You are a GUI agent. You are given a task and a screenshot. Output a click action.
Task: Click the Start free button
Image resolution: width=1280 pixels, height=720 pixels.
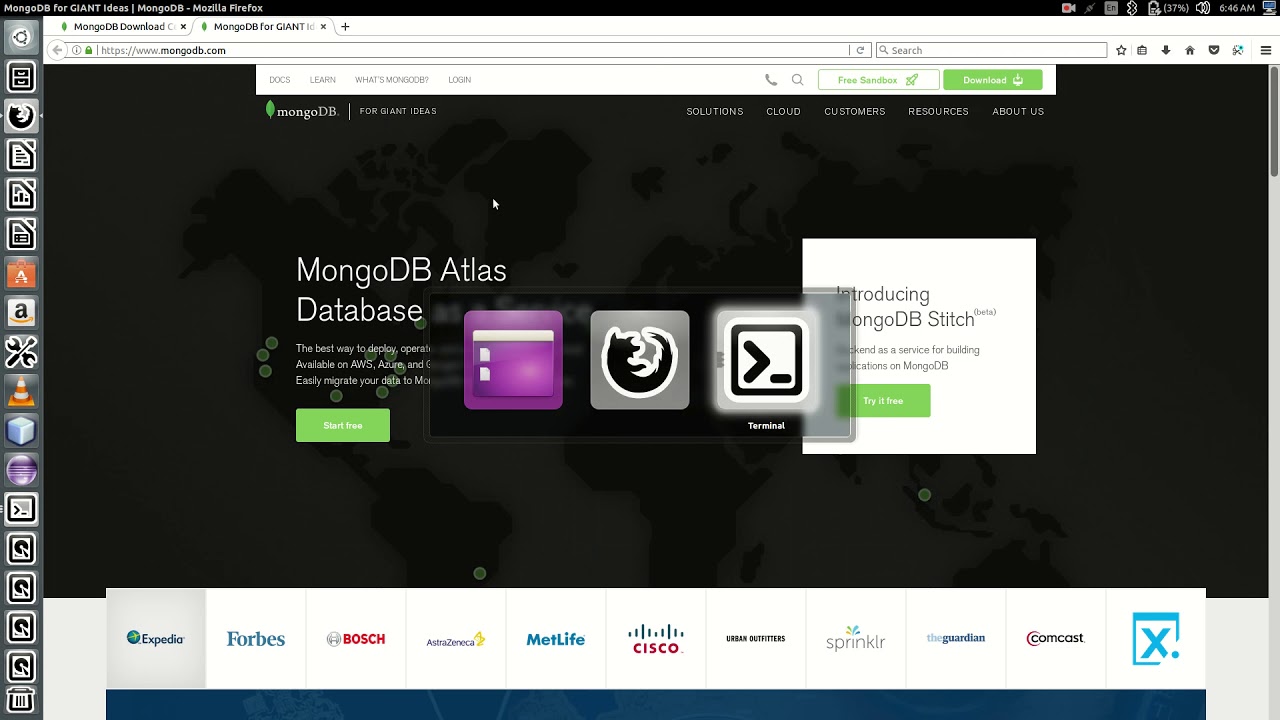click(343, 425)
